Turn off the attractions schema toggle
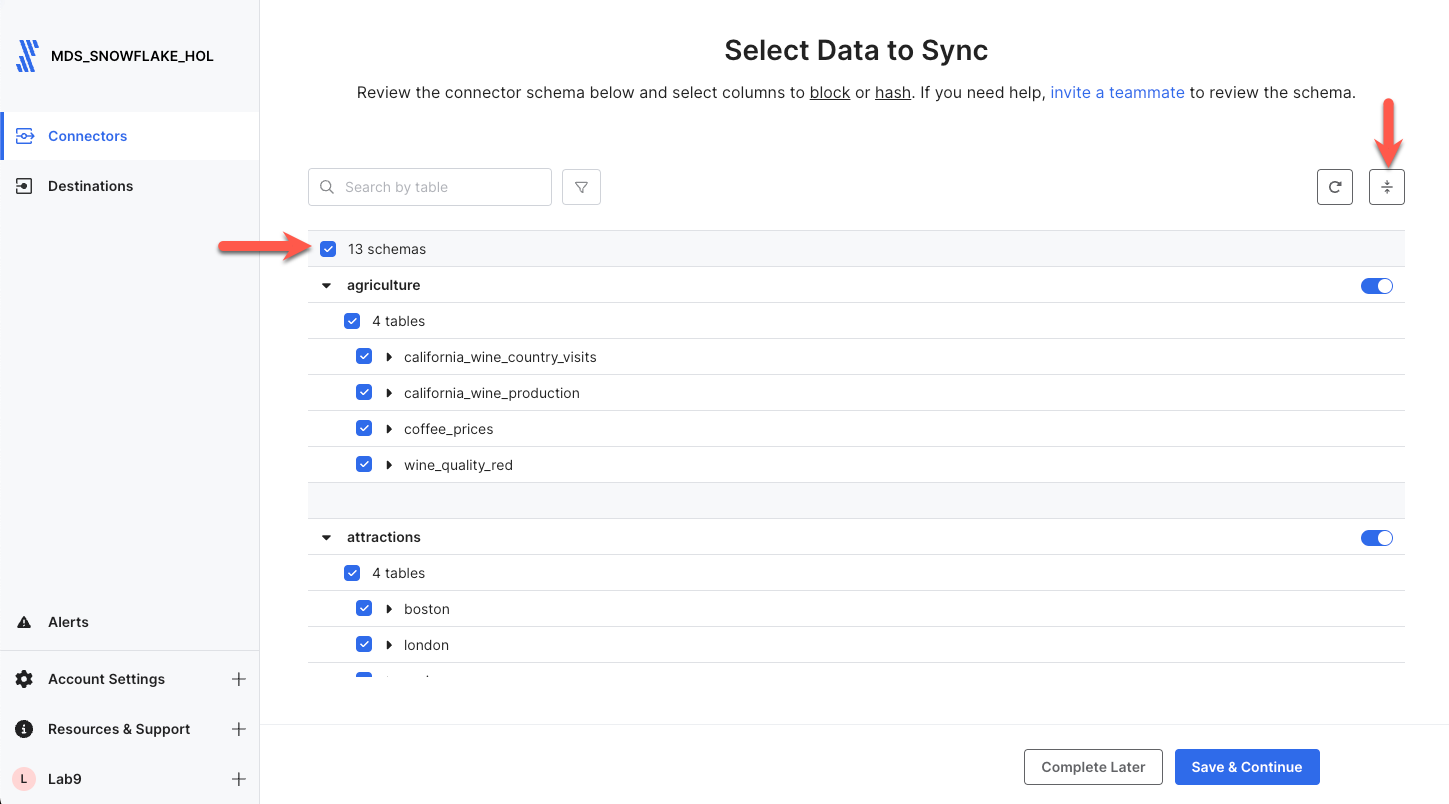This screenshot has height=804, width=1449. [x=1376, y=538]
